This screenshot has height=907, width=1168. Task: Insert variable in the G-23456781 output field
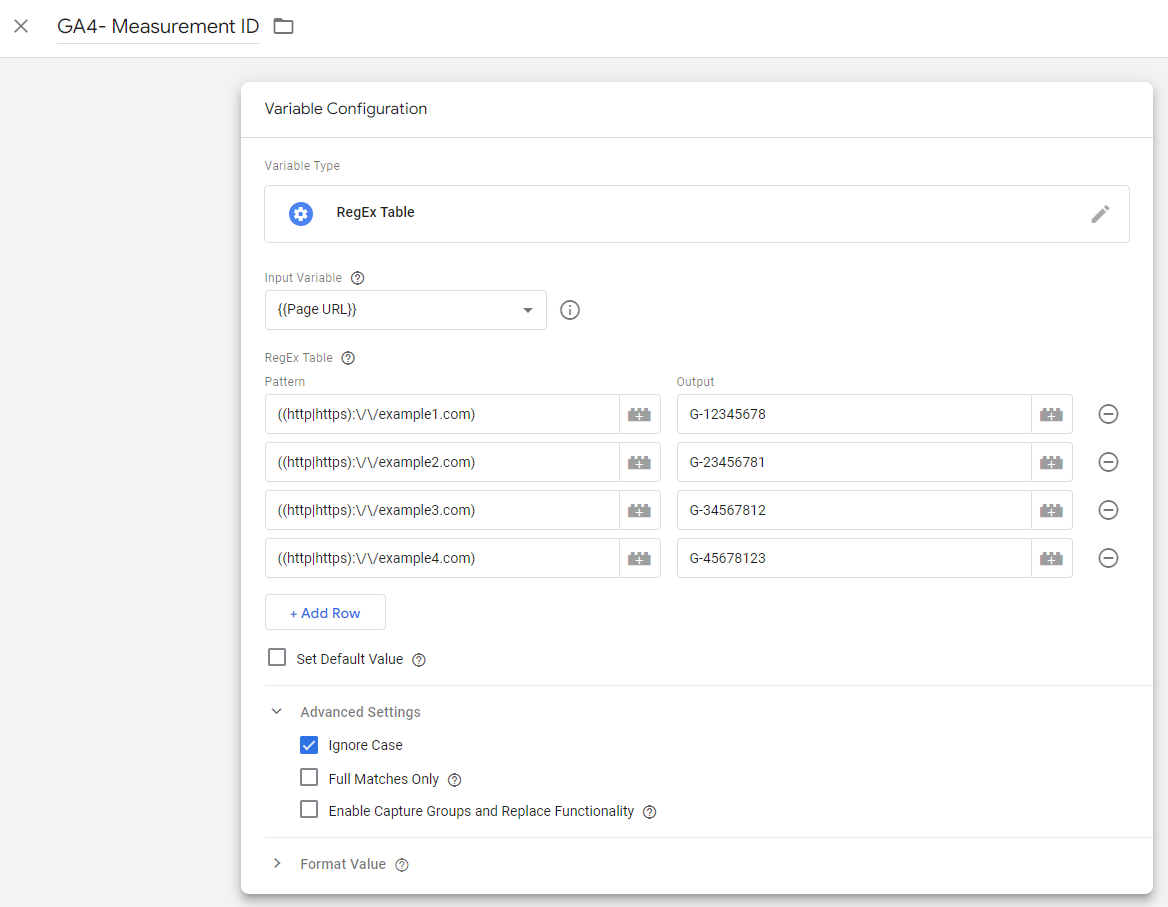1051,462
